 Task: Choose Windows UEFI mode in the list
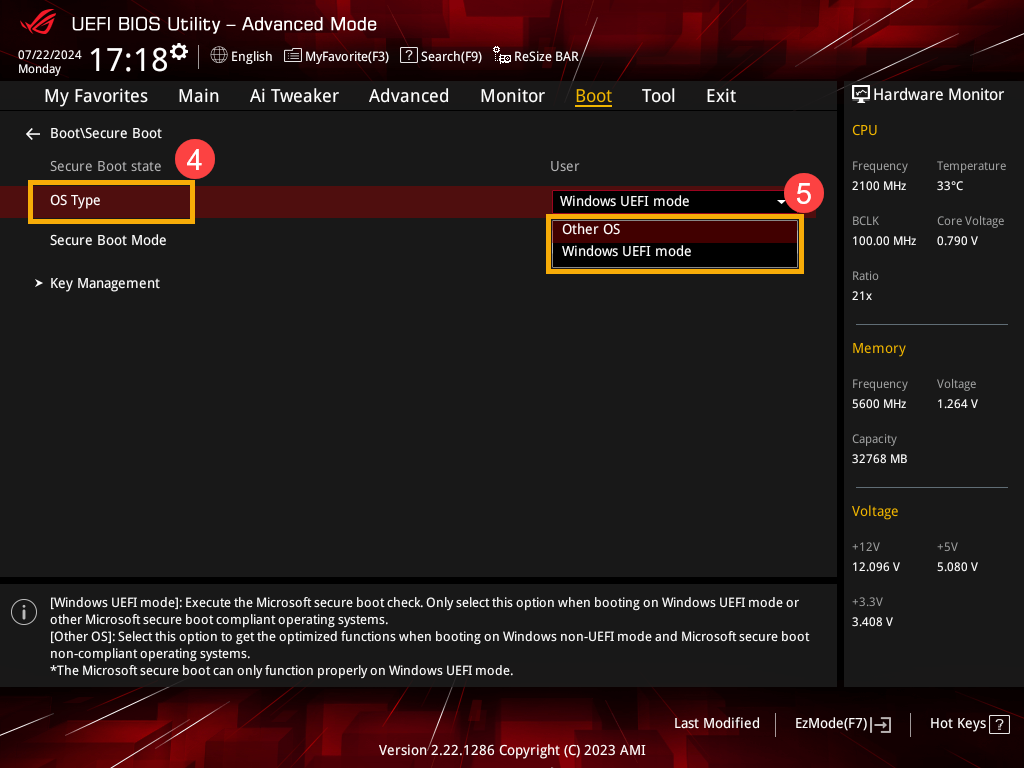point(626,252)
